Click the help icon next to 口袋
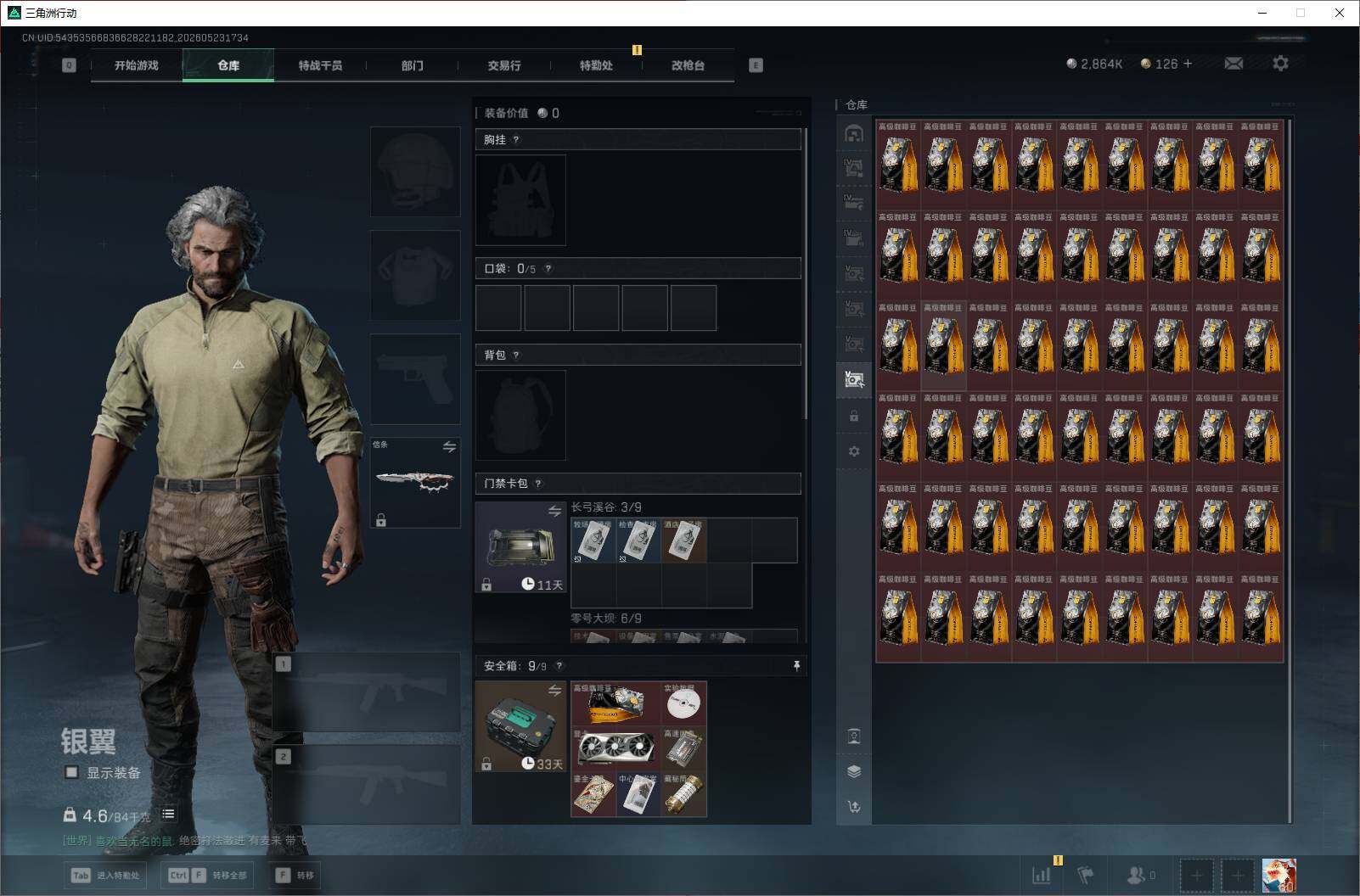Screen dimensions: 1360x896 548,269
